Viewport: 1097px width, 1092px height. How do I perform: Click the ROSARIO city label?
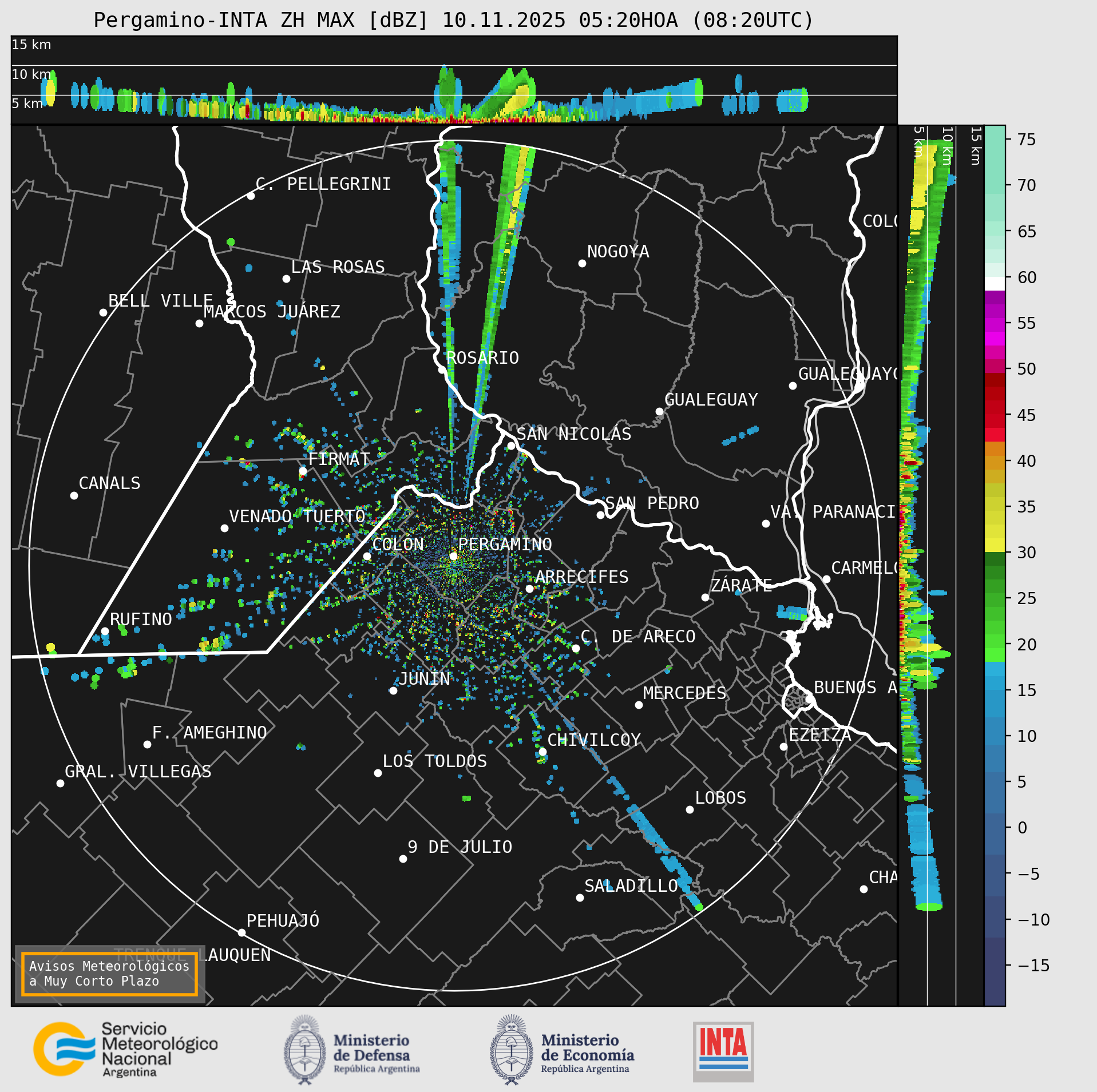tap(482, 358)
